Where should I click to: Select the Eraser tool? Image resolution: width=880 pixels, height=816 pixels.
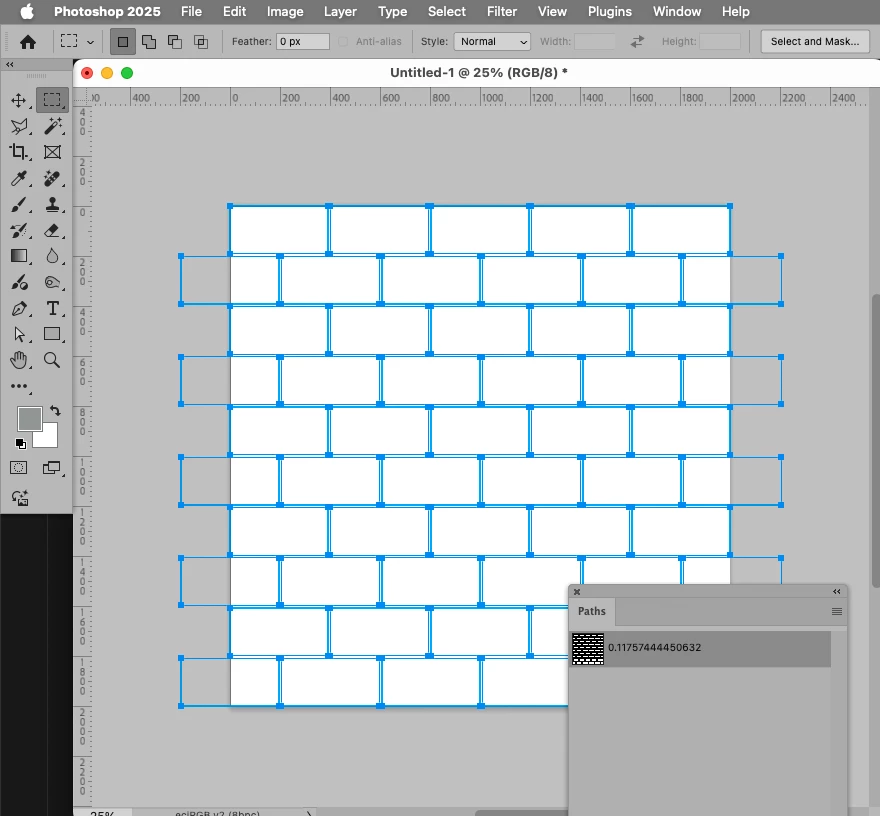click(x=52, y=230)
